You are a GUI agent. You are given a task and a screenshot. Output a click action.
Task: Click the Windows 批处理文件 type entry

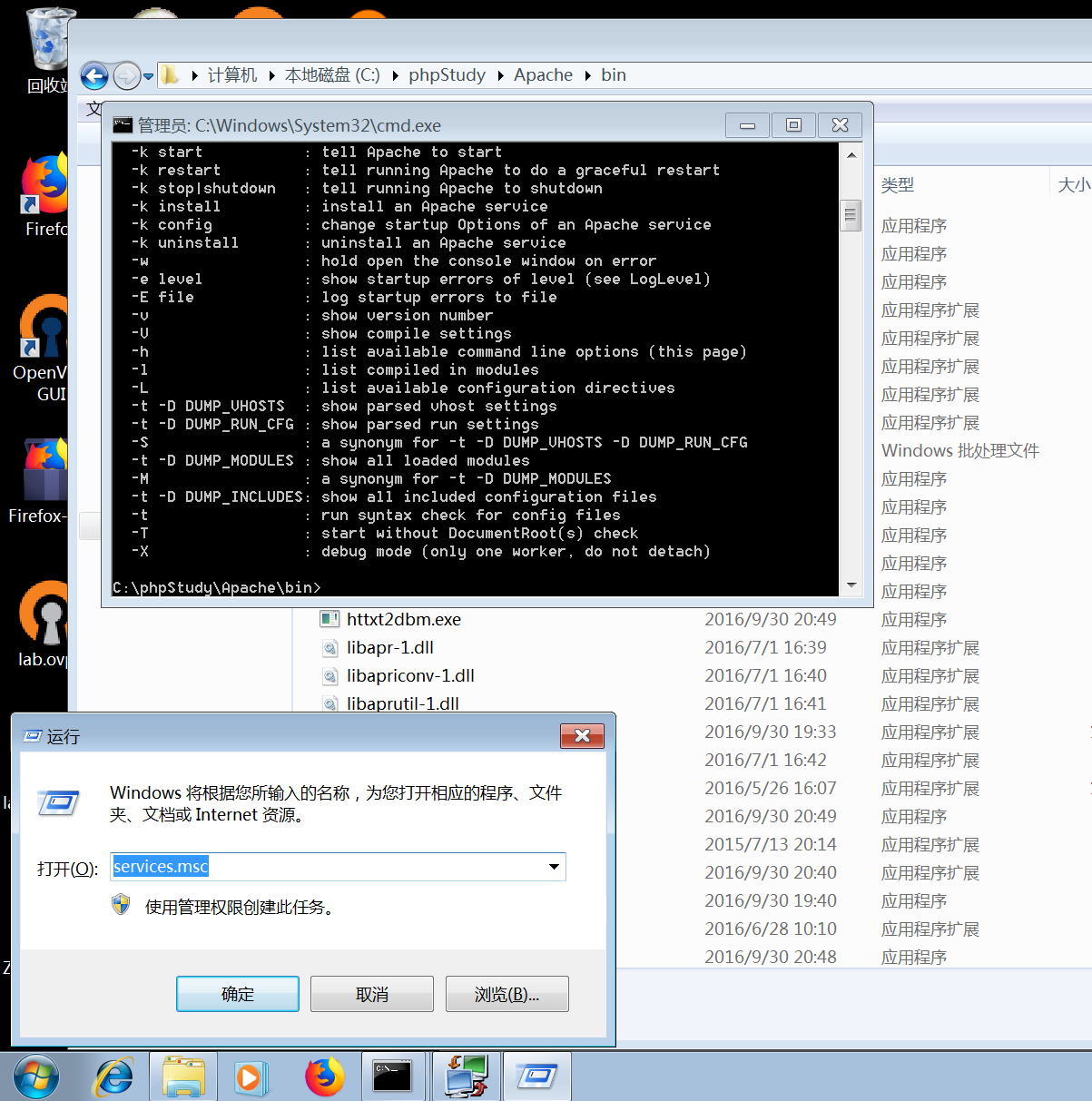(x=960, y=451)
